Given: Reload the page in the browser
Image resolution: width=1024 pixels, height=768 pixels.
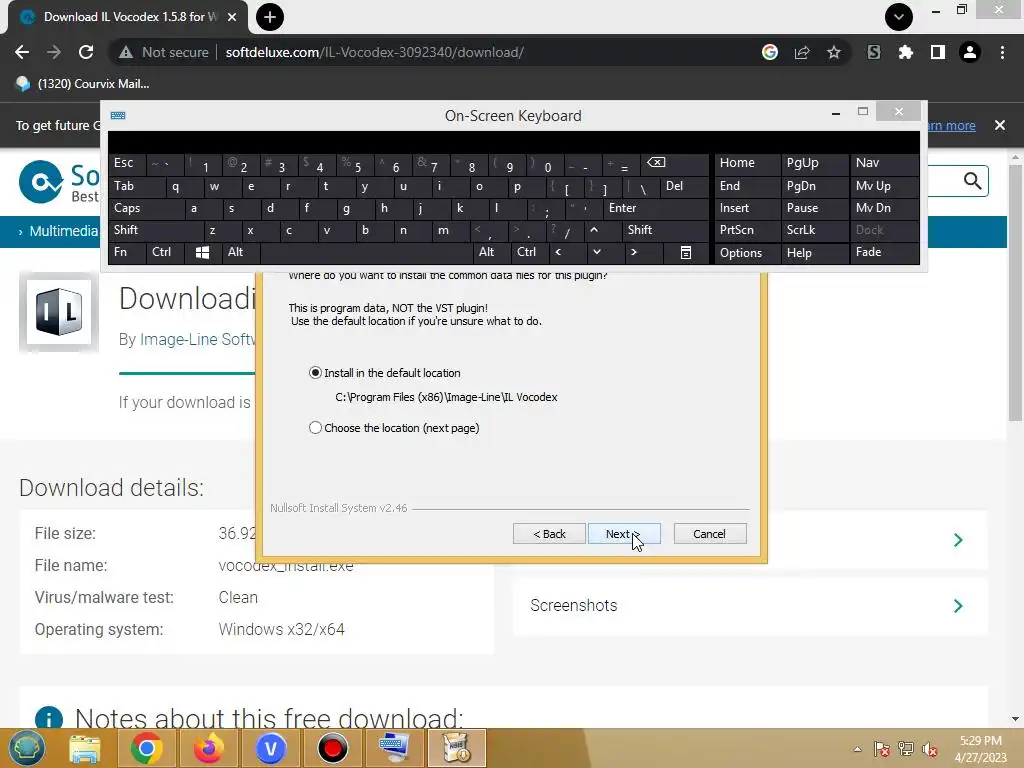Looking at the screenshot, I should 86,52.
